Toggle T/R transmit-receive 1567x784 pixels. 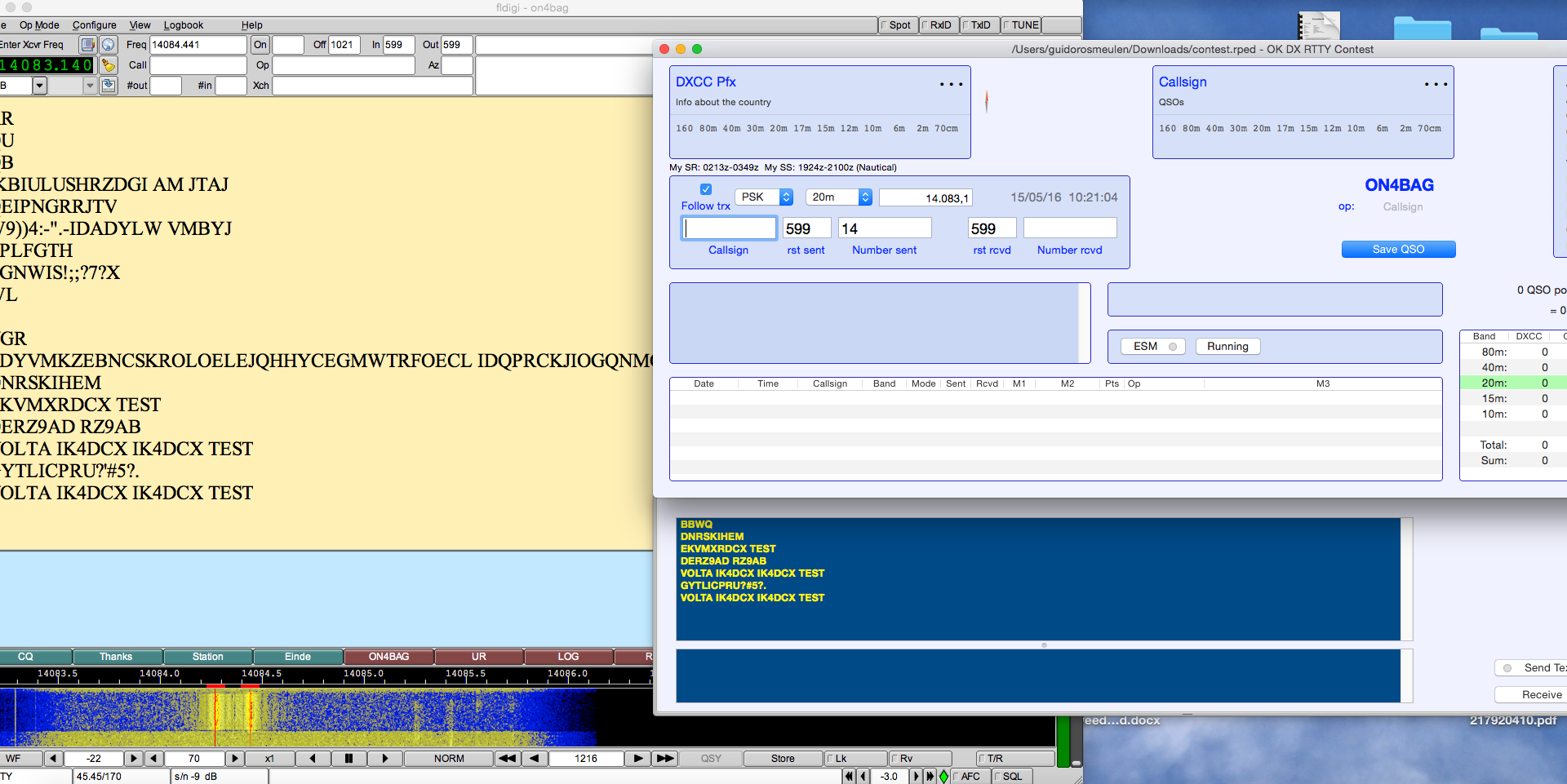pyautogui.click(x=1015, y=758)
